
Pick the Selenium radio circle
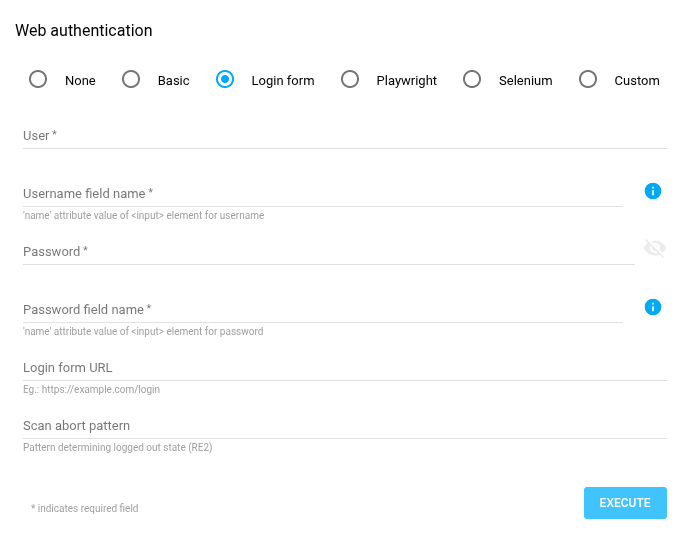click(x=472, y=79)
